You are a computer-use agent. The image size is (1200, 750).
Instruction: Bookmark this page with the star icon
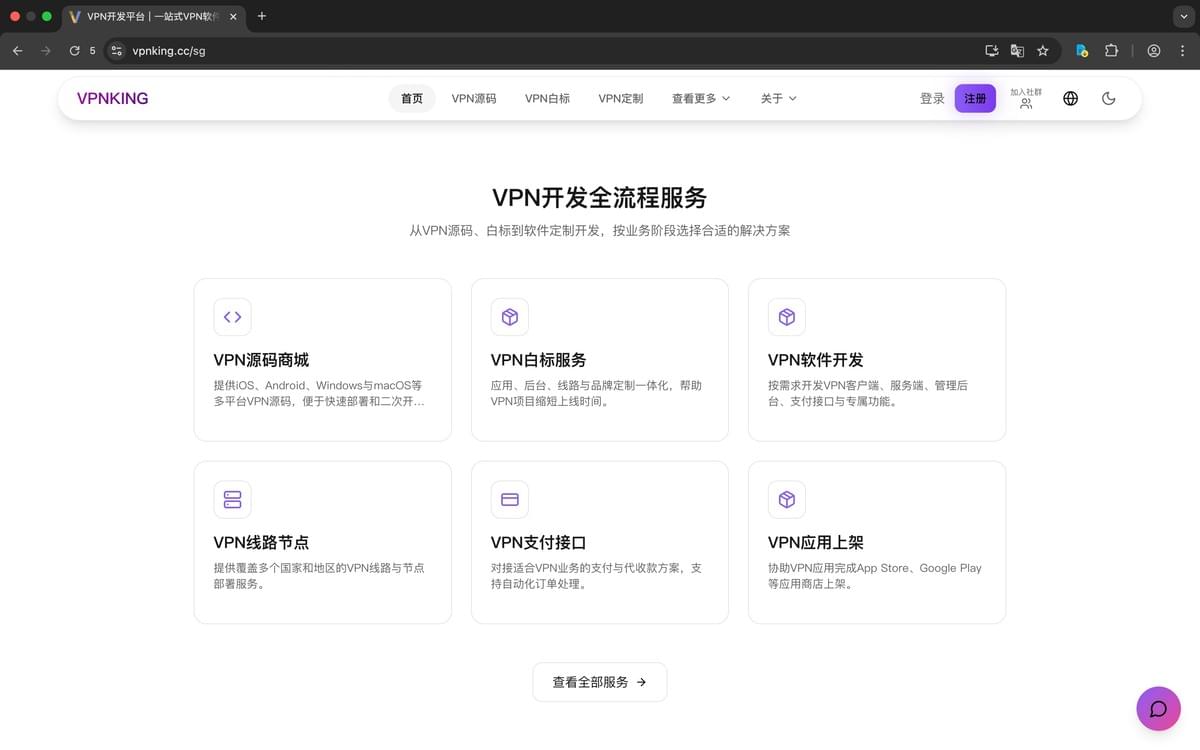[x=1043, y=50]
